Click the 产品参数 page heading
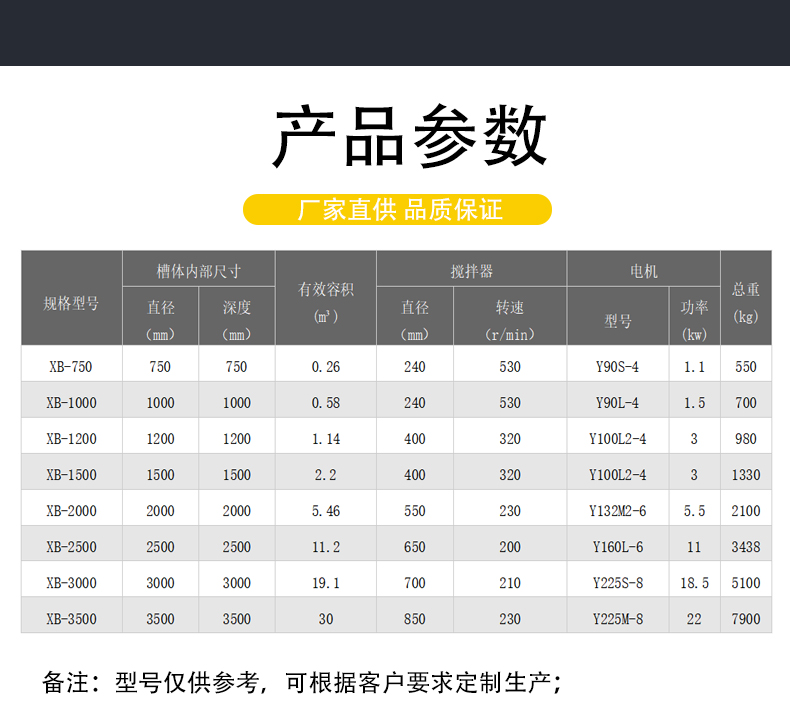 tap(410, 137)
